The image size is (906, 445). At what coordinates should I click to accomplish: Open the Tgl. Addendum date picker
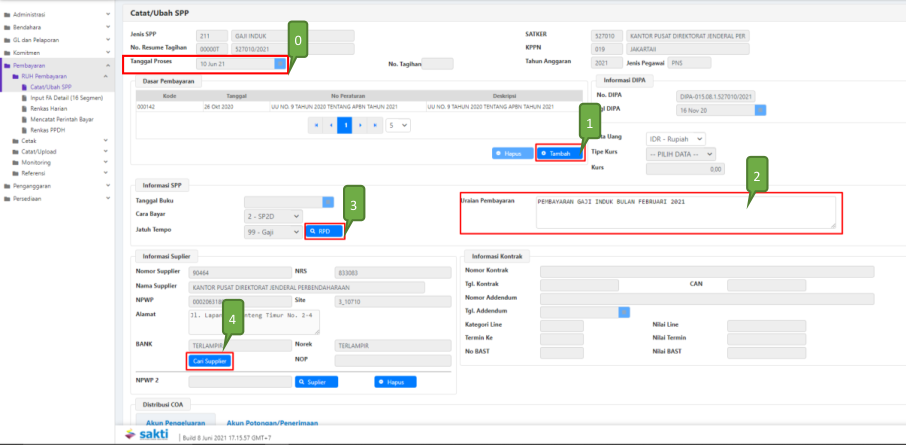pyautogui.click(x=624, y=312)
